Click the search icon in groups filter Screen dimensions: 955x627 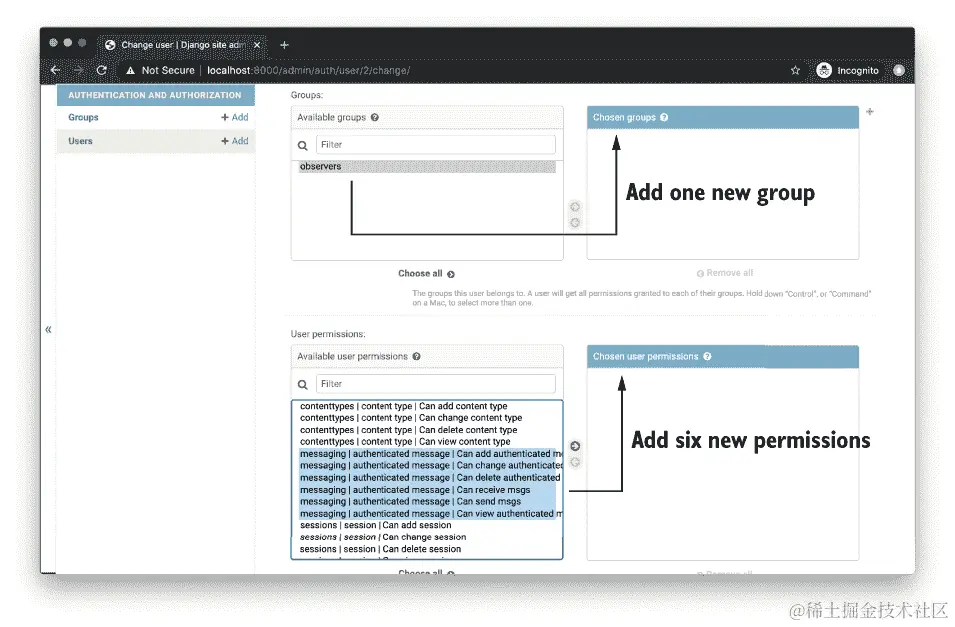click(303, 146)
